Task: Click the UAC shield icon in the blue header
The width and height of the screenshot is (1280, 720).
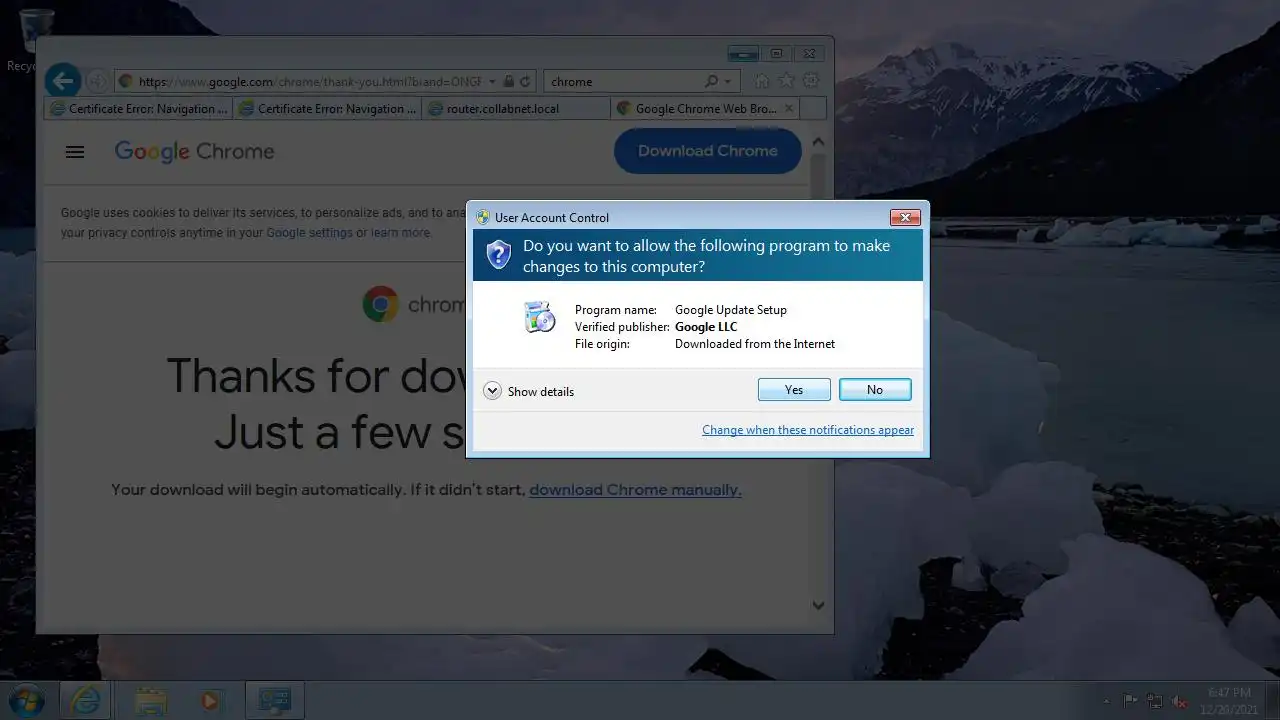Action: (x=498, y=254)
